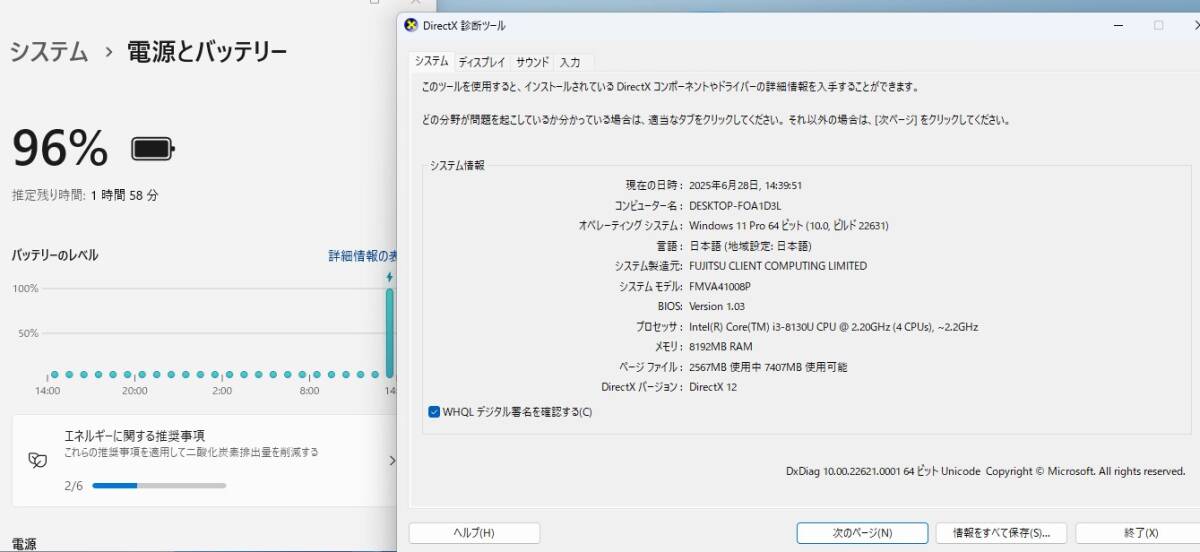The height and width of the screenshot is (552, 1200).
Task: Click the 2/6 energy recommendations progress bar
Action: coord(159,485)
